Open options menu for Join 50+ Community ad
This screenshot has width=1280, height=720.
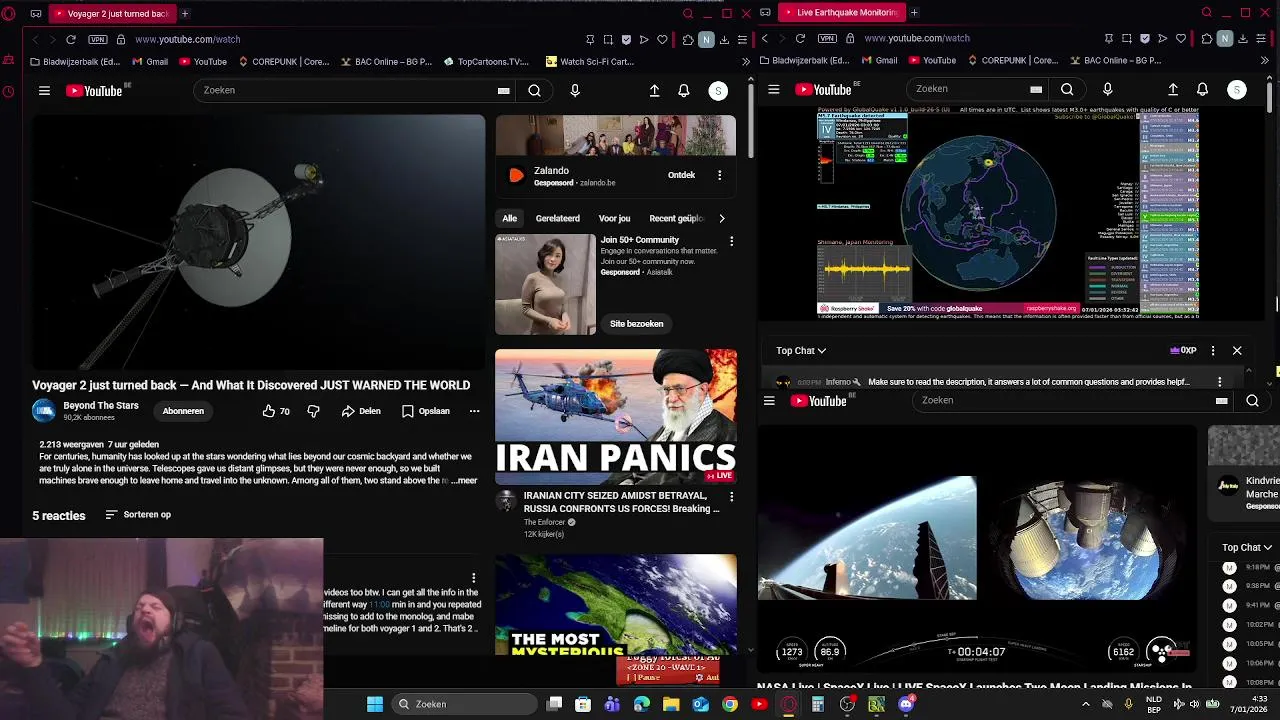(731, 241)
